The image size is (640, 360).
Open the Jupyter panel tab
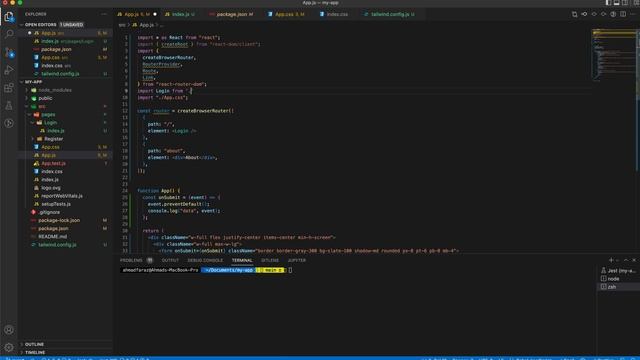pos(297,260)
